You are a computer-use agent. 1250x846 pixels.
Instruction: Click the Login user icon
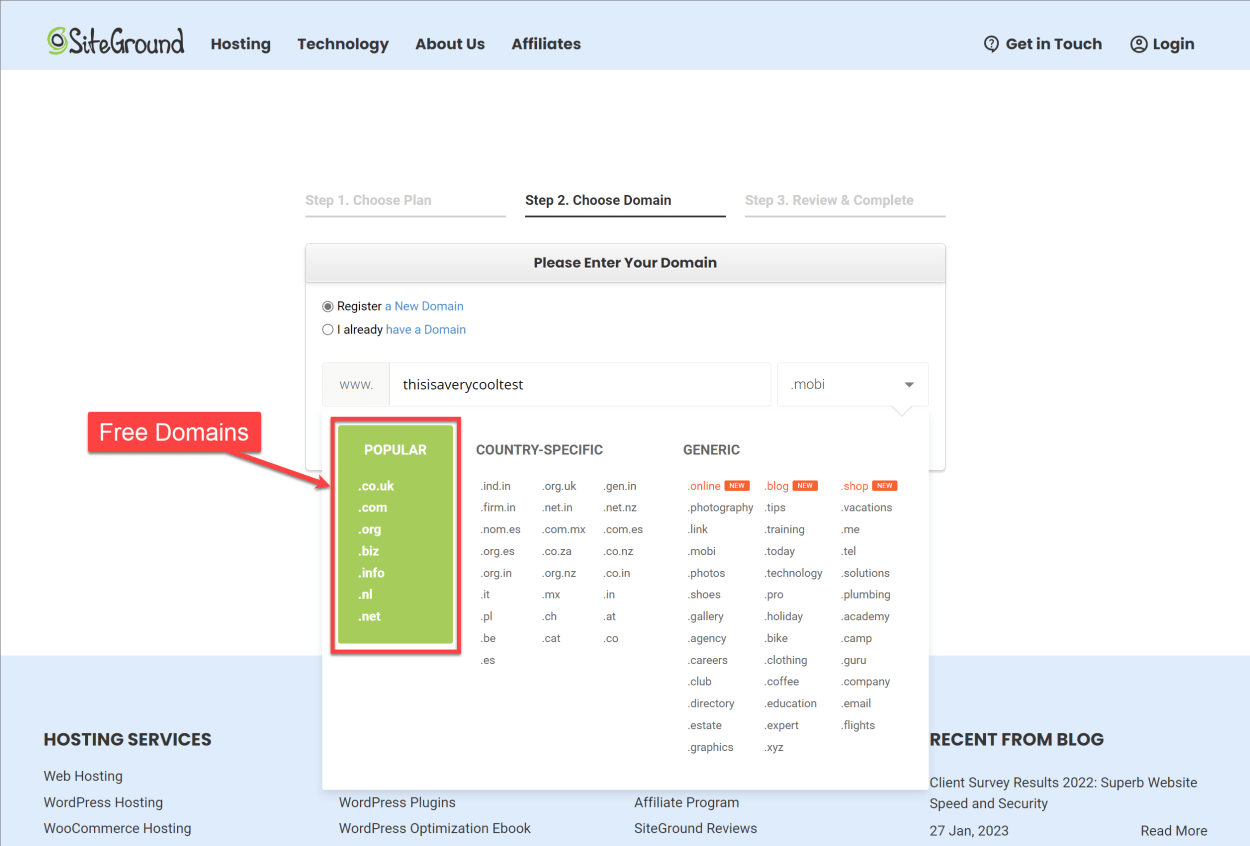(1138, 44)
